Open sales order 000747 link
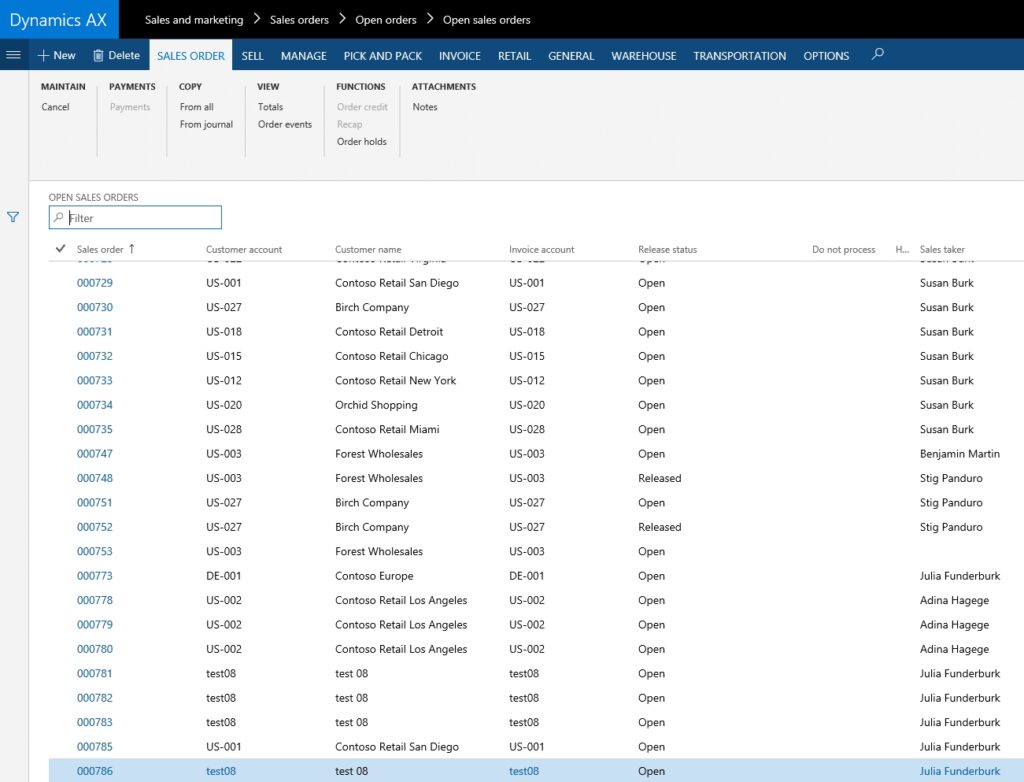 click(95, 454)
